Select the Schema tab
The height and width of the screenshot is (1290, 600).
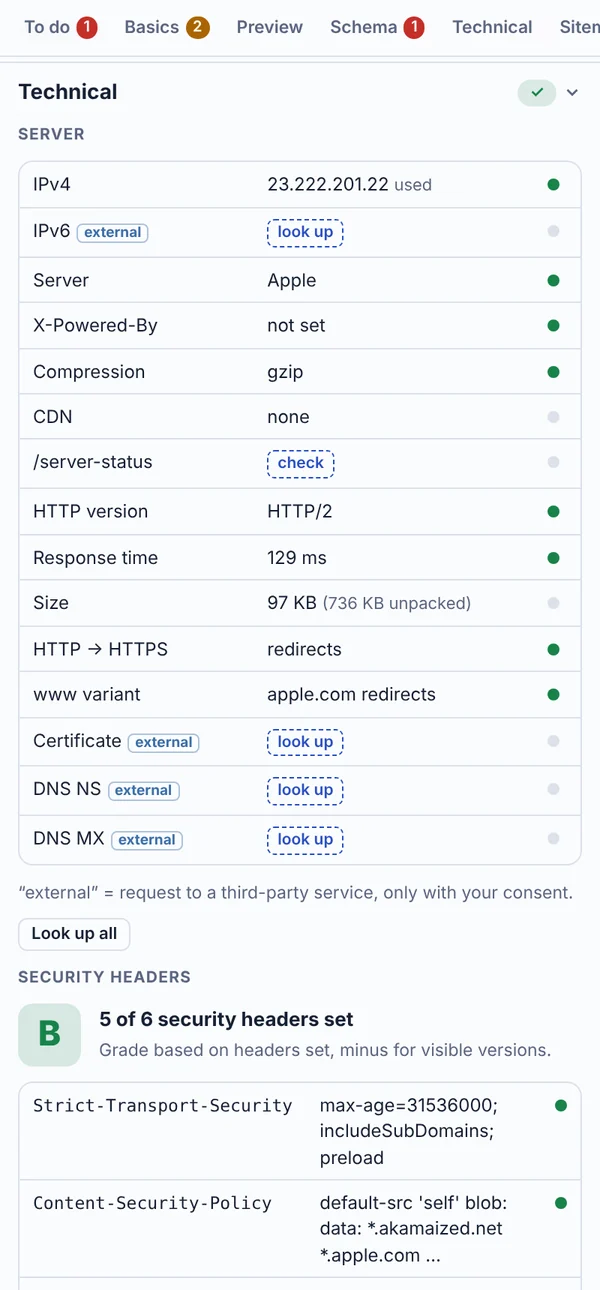pos(377,27)
